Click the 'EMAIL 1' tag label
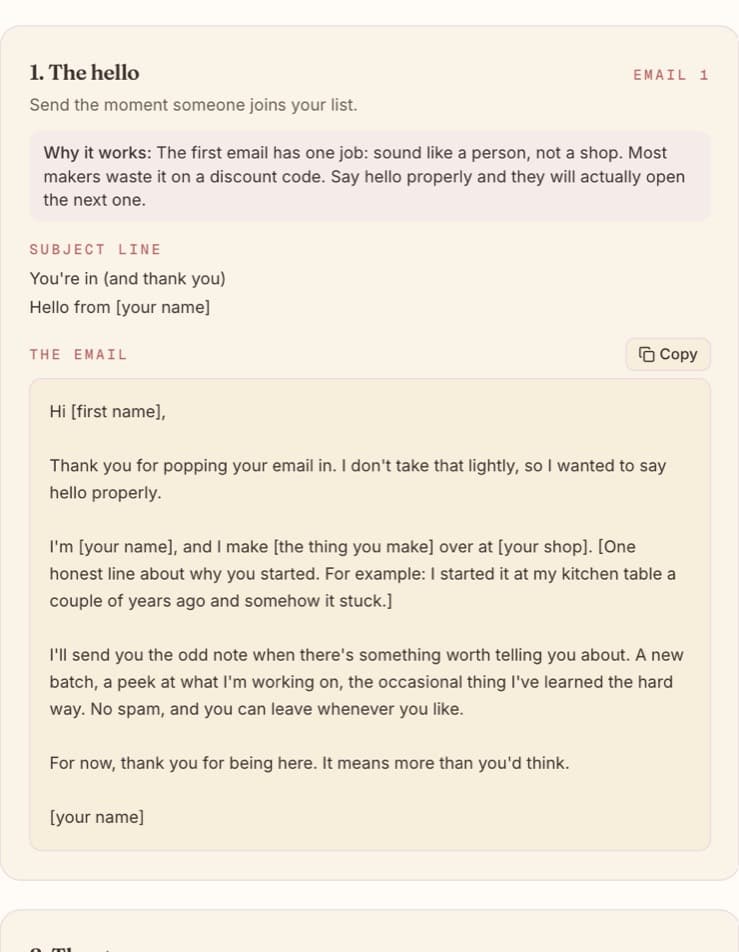This screenshot has height=952, width=739. point(671,75)
